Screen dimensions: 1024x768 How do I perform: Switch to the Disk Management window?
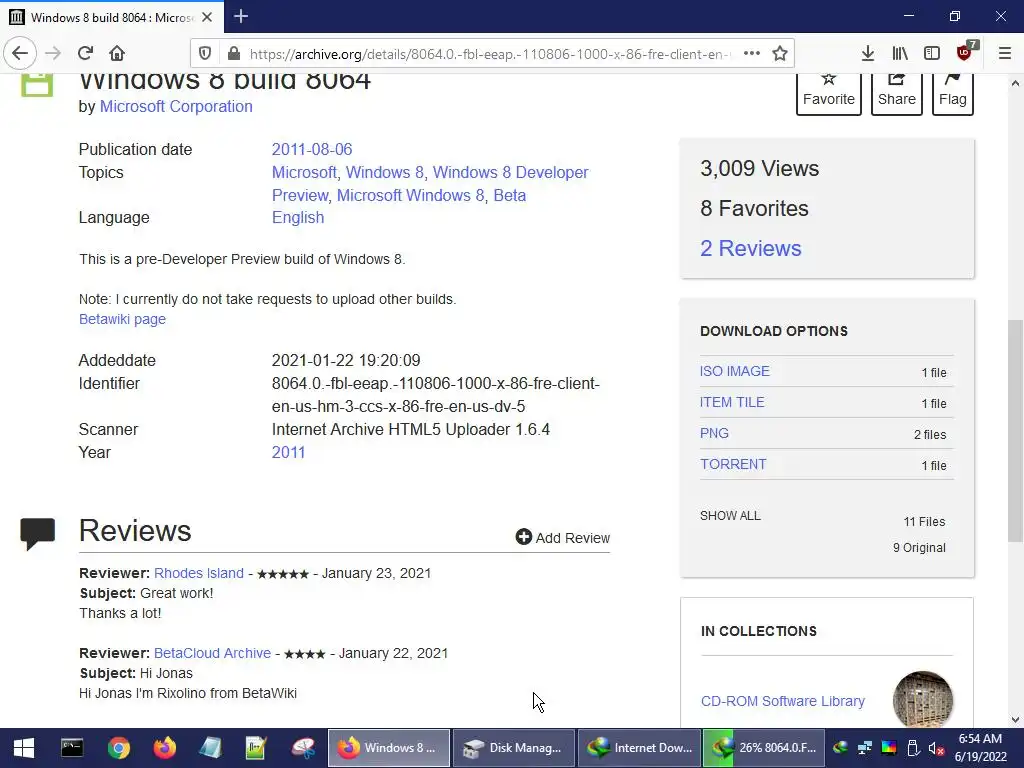514,748
